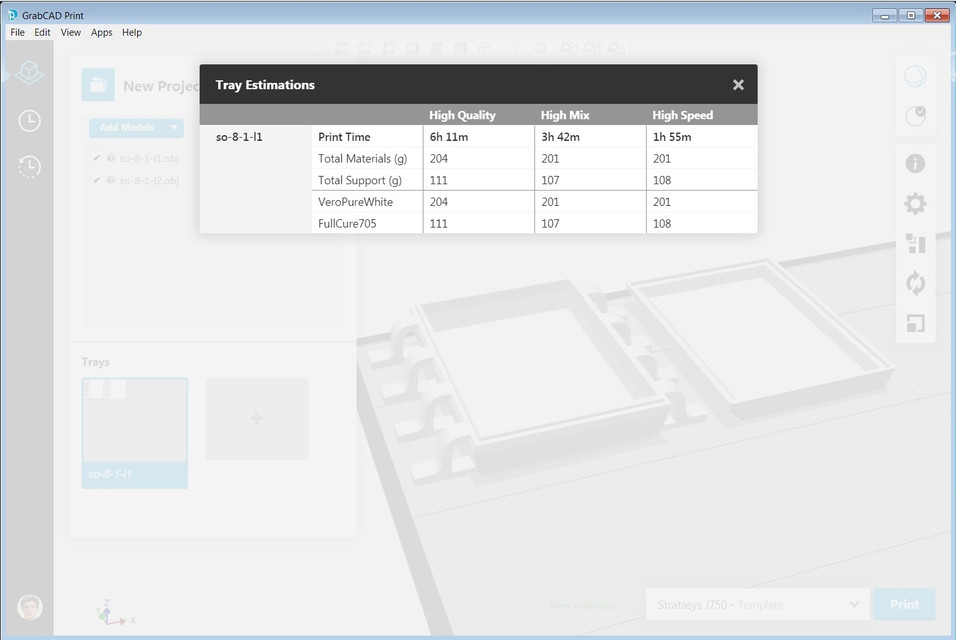Screen dimensions: 956x640
Task: Open the print Queue clock icon
Action: point(28,120)
